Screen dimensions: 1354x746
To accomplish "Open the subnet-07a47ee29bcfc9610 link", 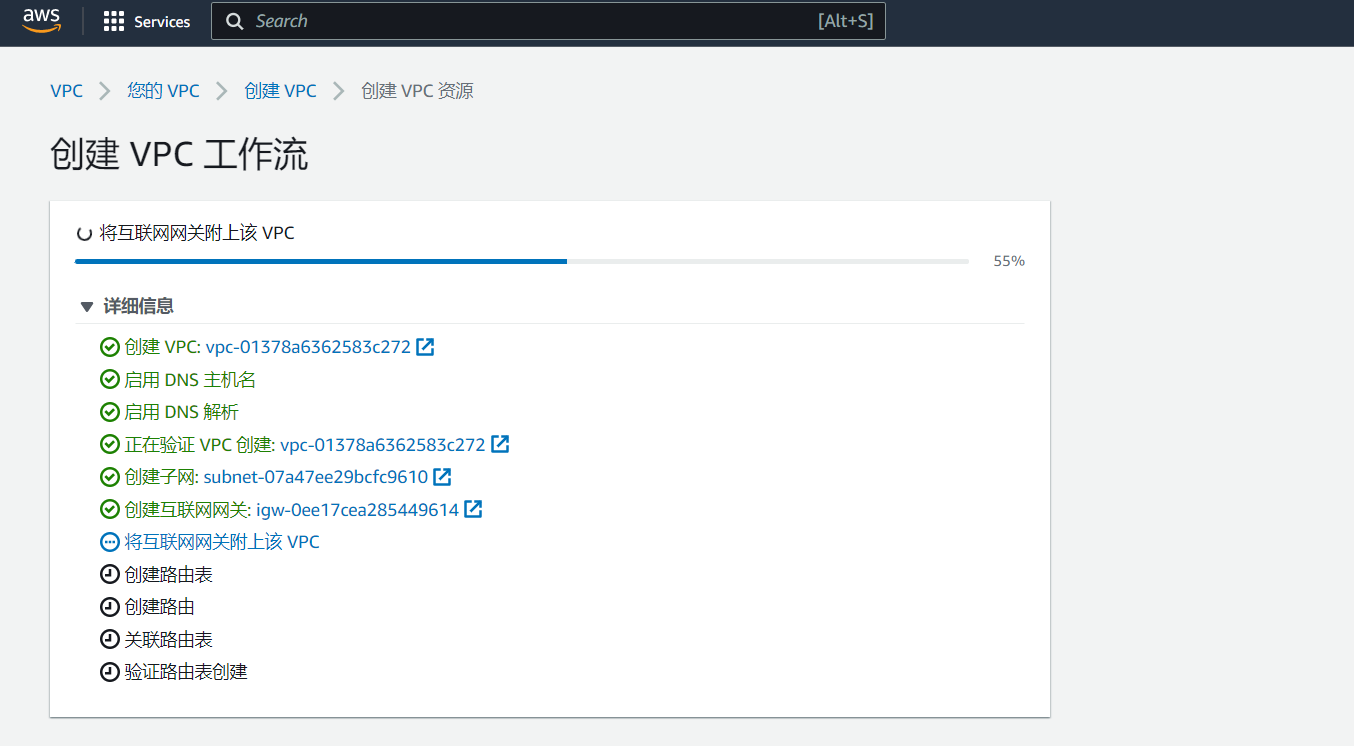I will 316,477.
